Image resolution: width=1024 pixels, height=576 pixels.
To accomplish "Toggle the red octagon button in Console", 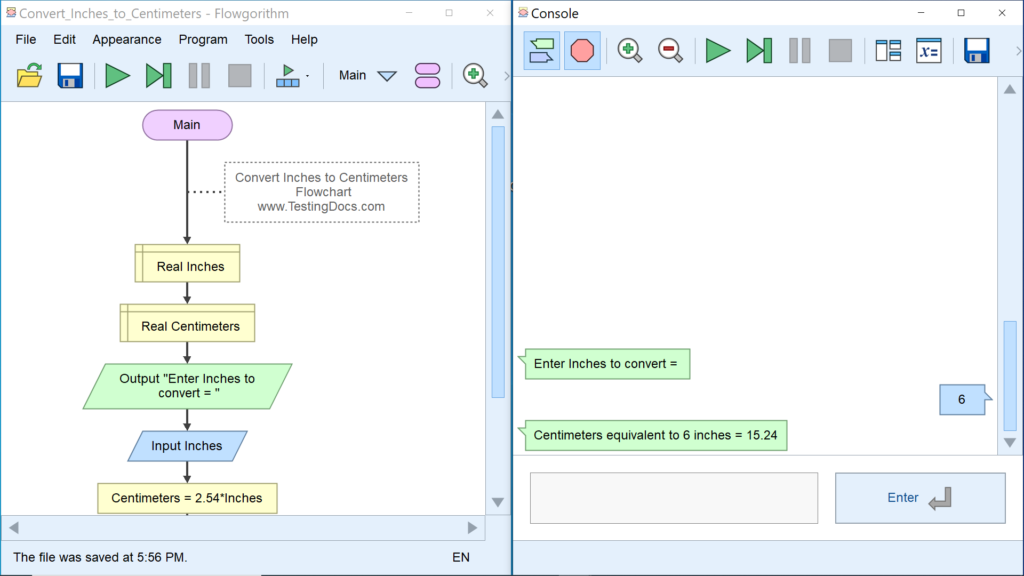I will coord(582,50).
